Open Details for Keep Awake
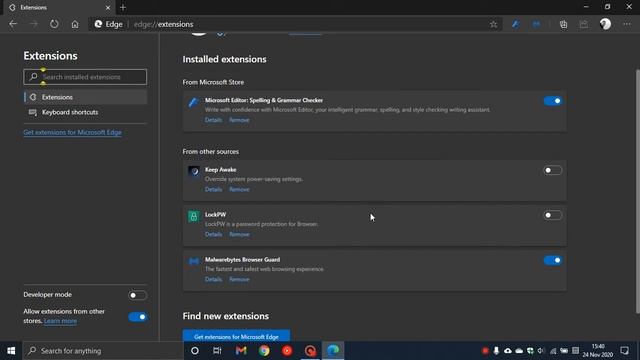This screenshot has height=360, width=640. pos(213,189)
